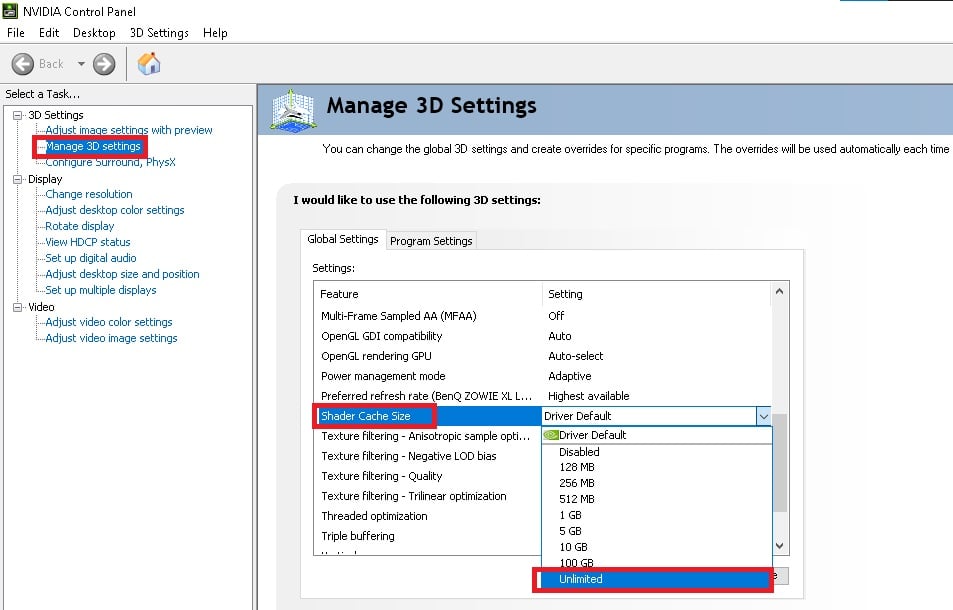Click the NVIDIA Control Panel title icon
The height and width of the screenshot is (610, 953).
(12, 11)
